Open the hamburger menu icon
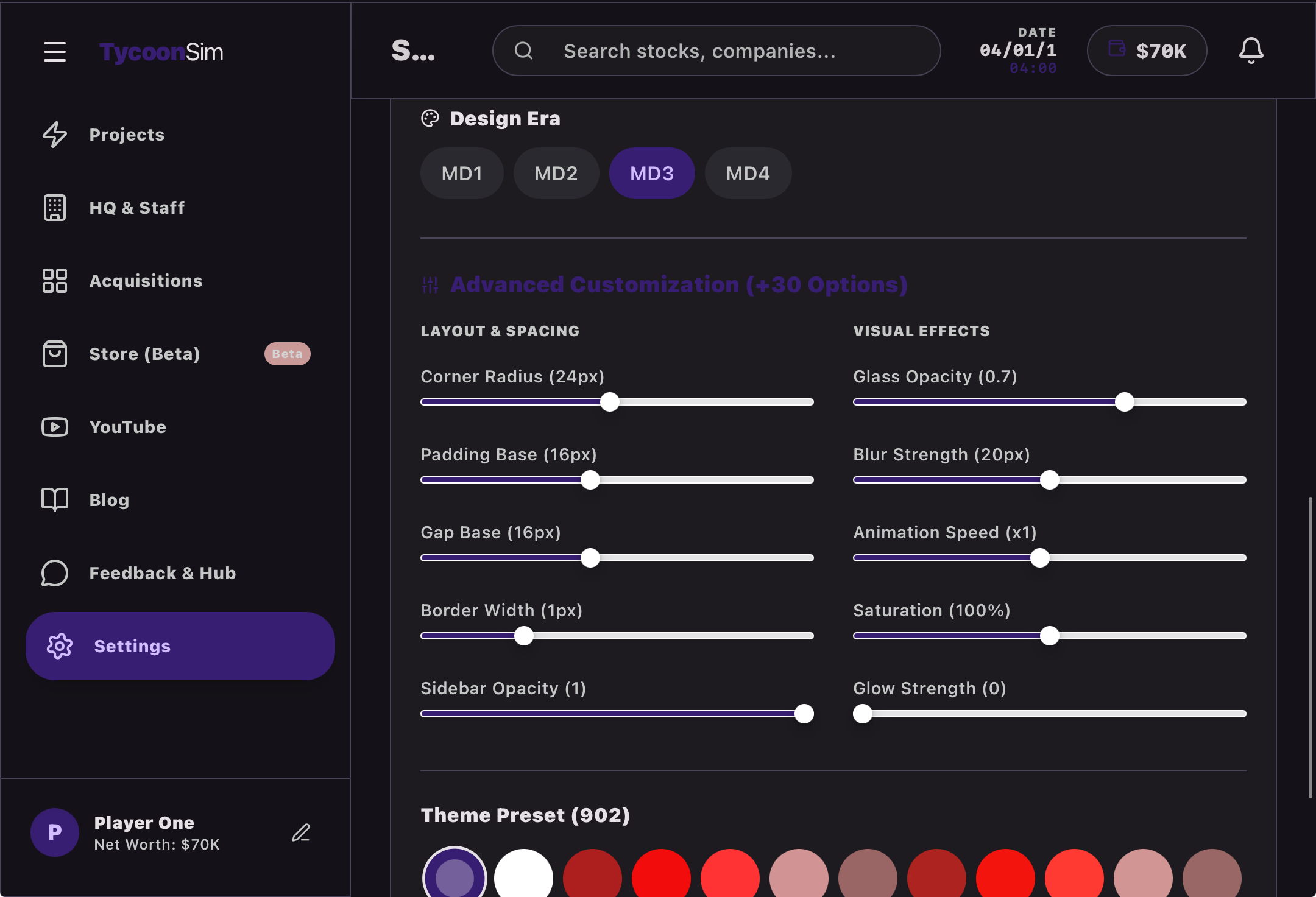 point(55,52)
